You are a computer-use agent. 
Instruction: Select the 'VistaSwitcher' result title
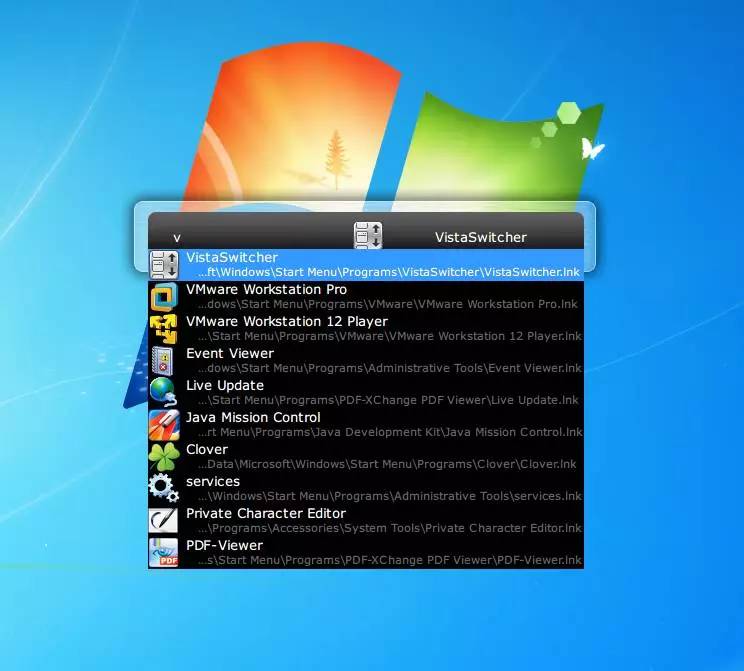(232, 257)
